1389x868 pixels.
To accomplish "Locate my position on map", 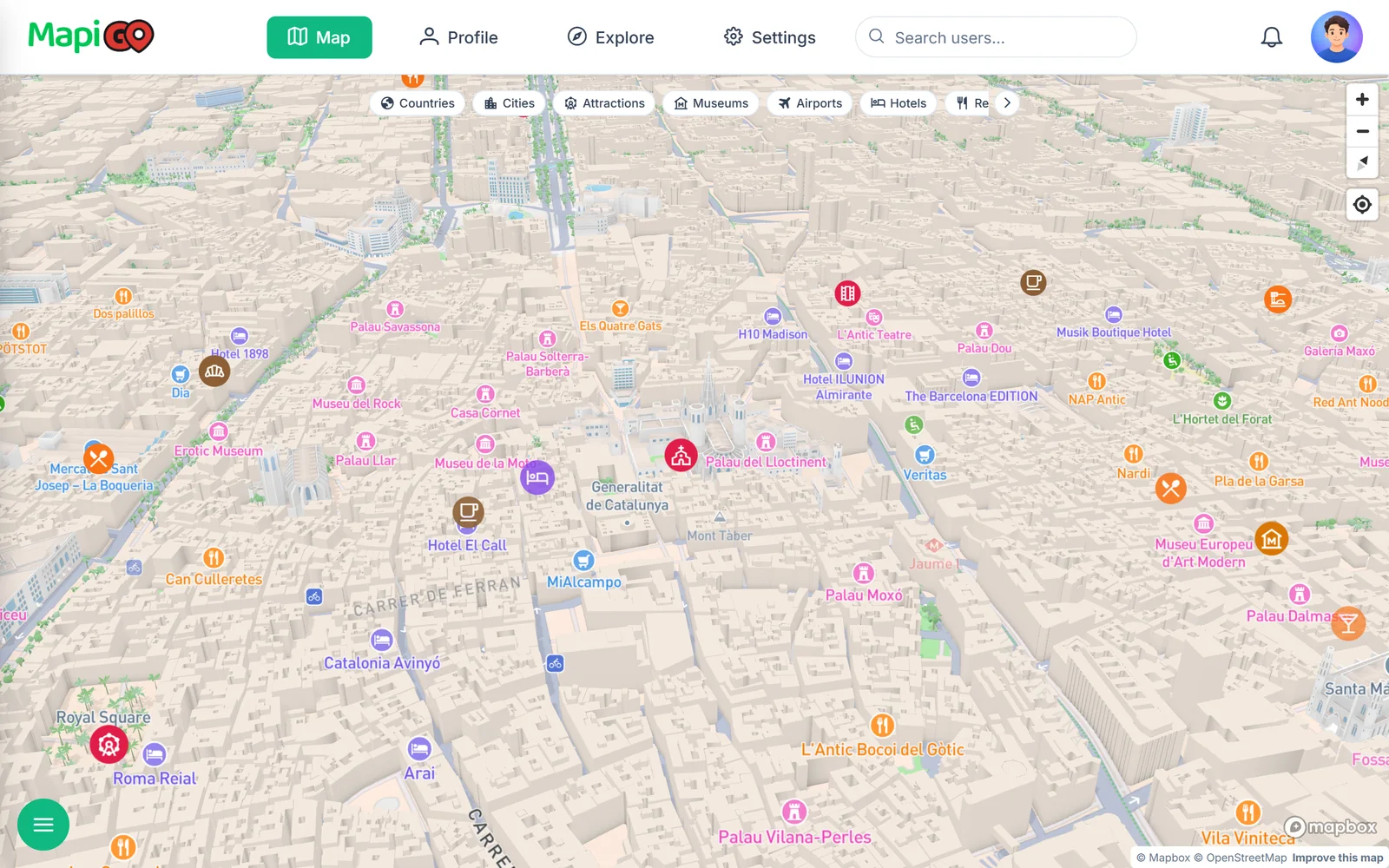I will click(1362, 205).
